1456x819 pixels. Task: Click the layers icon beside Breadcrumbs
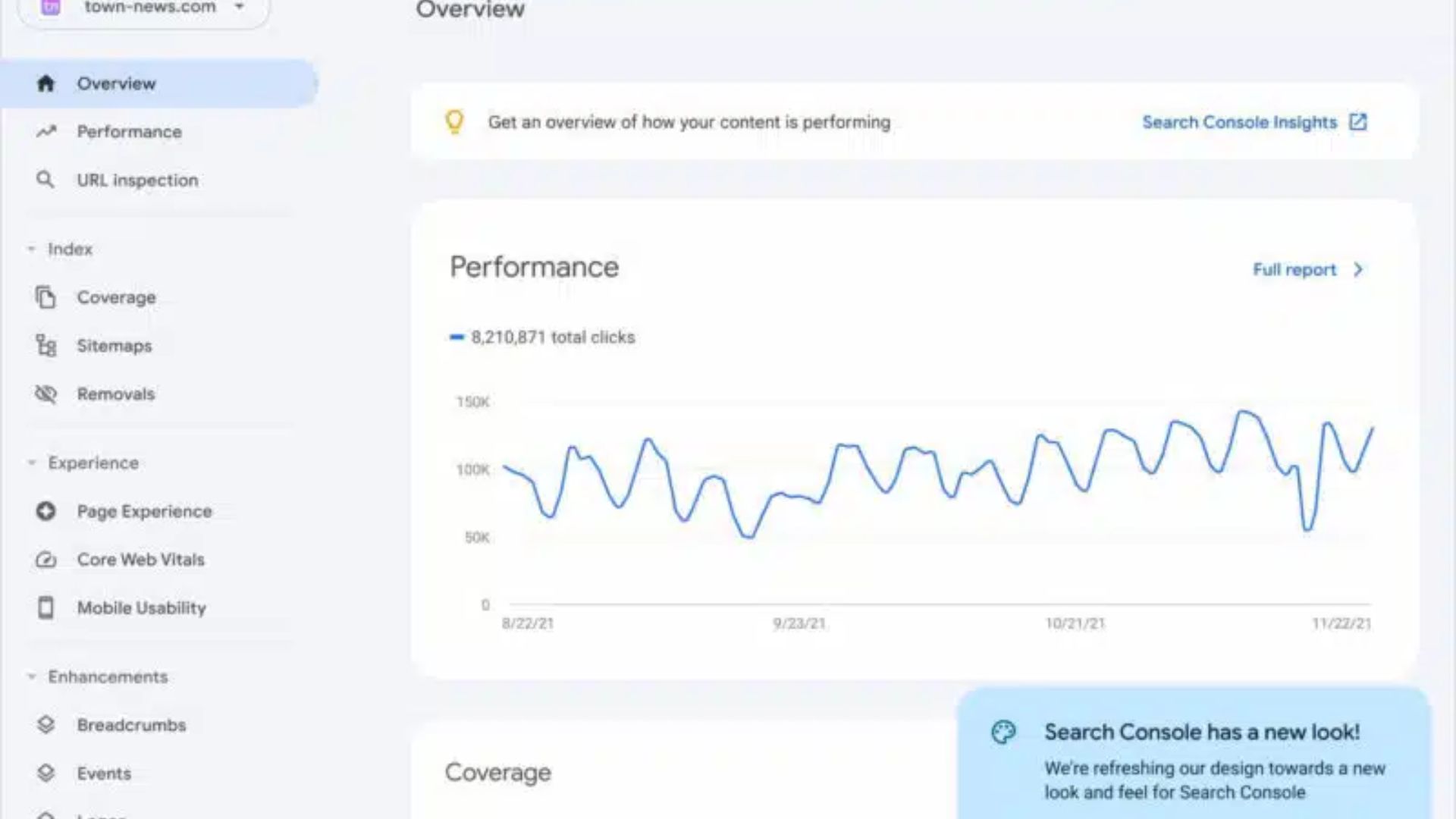click(x=45, y=725)
